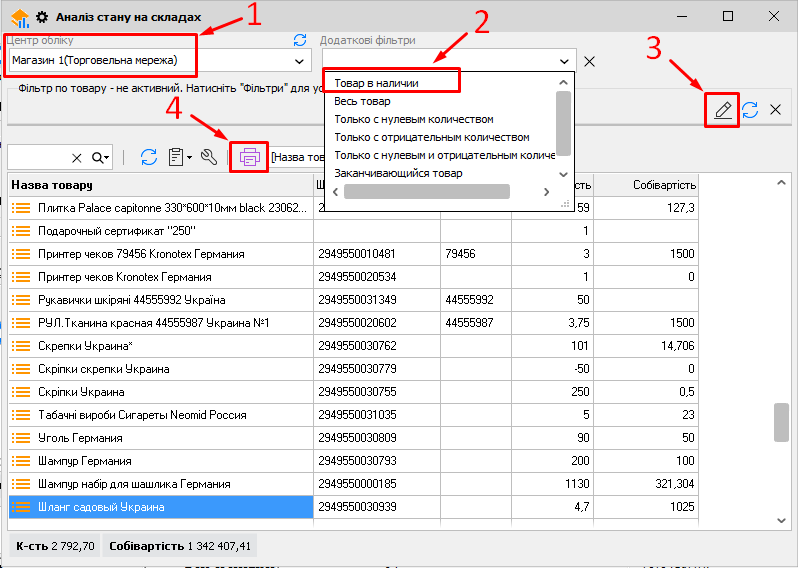
Task: Refresh the list with the toolbar refresh icon
Action: click(x=149, y=157)
